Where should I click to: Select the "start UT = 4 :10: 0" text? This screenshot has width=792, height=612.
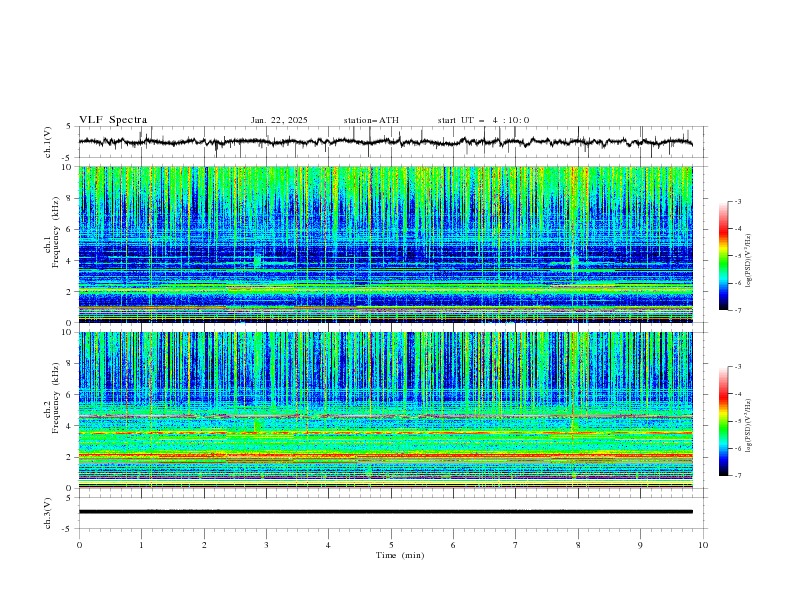483,120
